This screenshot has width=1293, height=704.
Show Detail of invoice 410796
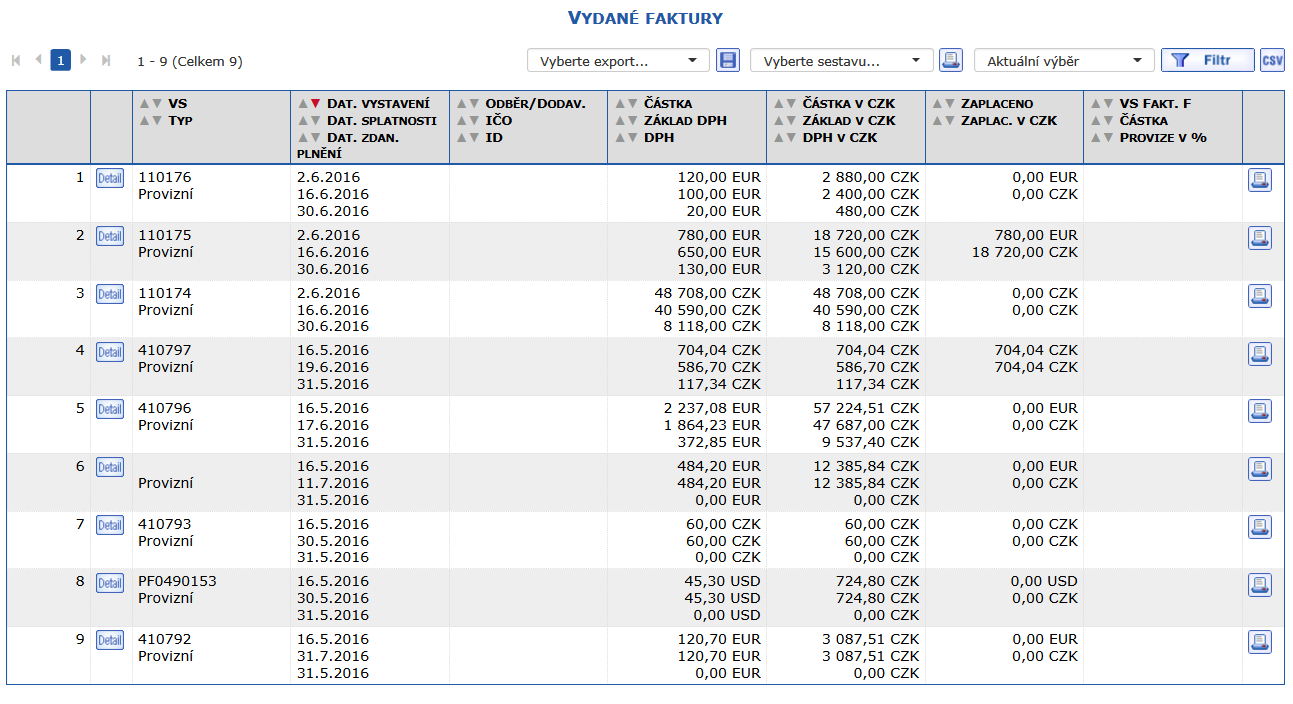point(110,409)
